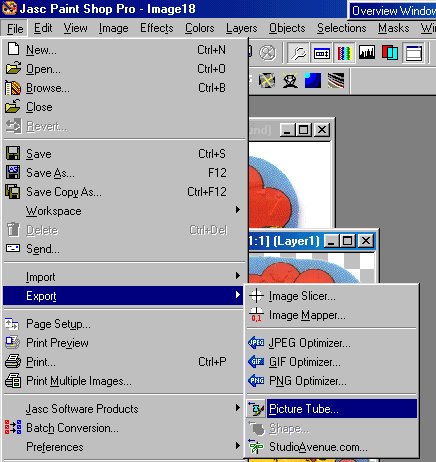Open the Effects menu
Viewport: 436px width, 462px height.
click(x=157, y=28)
